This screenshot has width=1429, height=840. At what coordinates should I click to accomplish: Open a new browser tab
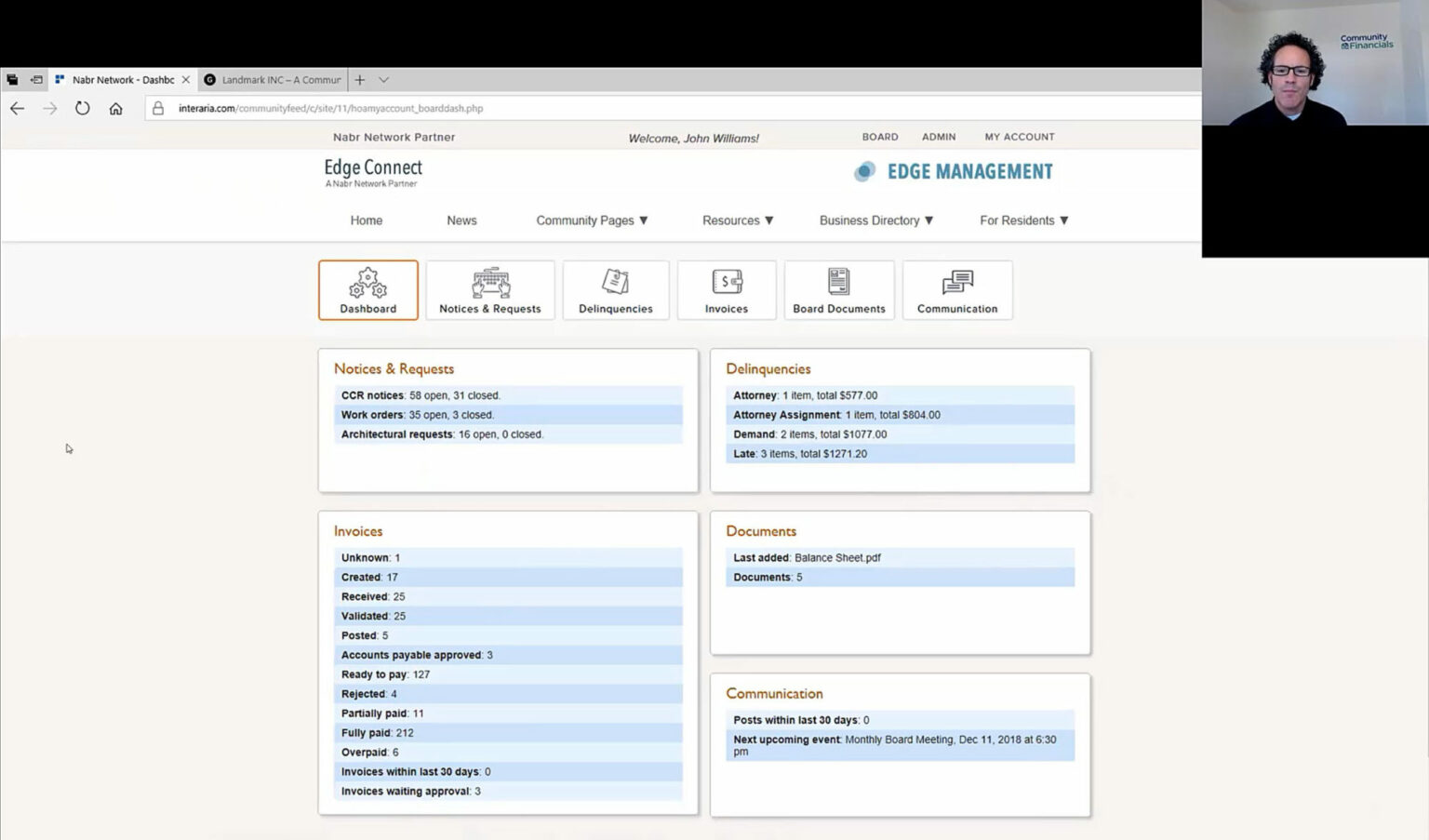(x=360, y=80)
